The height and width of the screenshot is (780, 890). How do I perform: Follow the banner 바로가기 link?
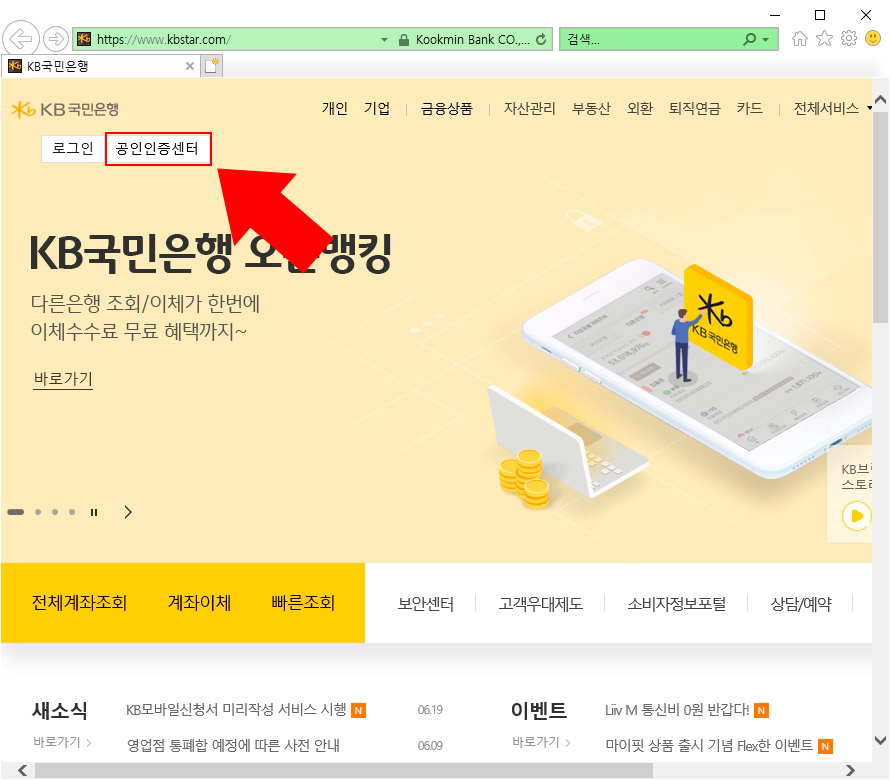[63, 379]
